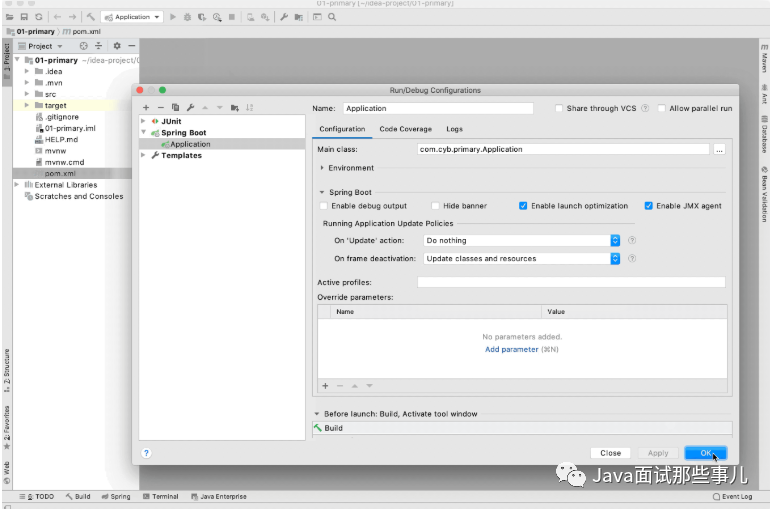The width and height of the screenshot is (773, 509).
Task: Expand the target folder arrow
Action: pos(27,105)
